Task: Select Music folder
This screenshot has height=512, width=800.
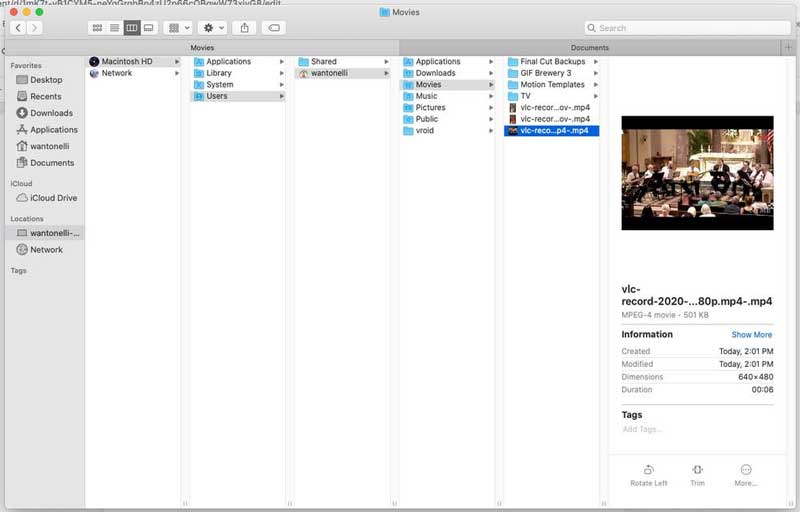Action: 448,96
